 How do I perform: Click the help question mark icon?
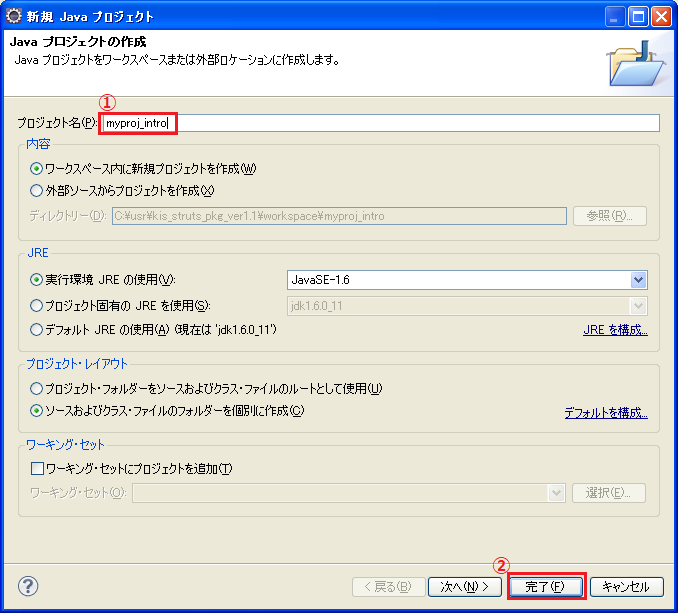28,586
